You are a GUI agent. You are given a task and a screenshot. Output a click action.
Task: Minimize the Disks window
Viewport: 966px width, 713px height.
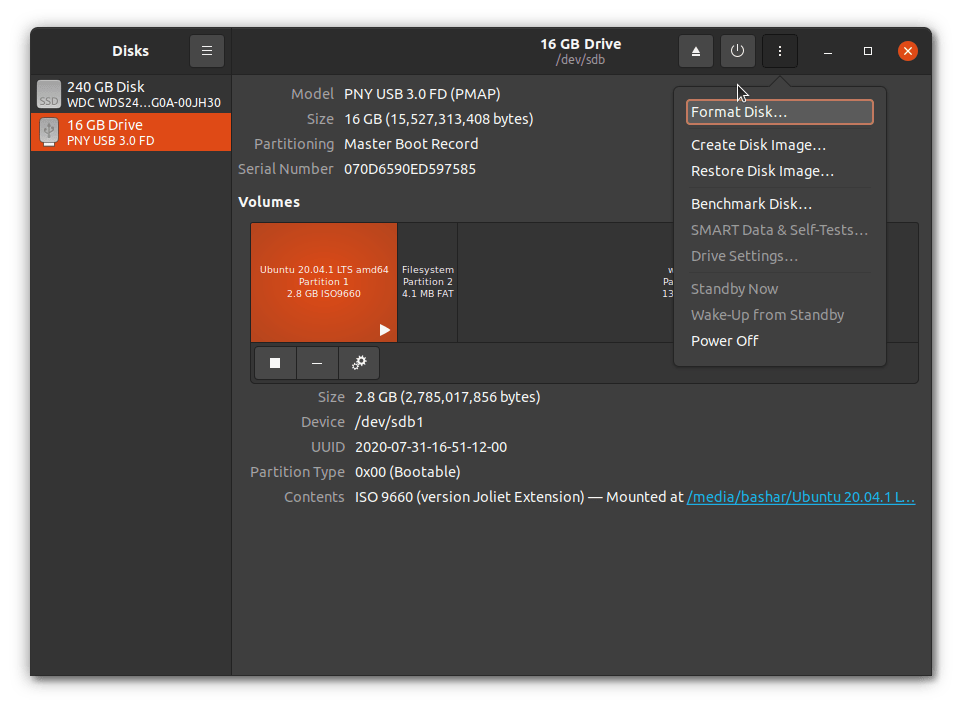(x=828, y=51)
